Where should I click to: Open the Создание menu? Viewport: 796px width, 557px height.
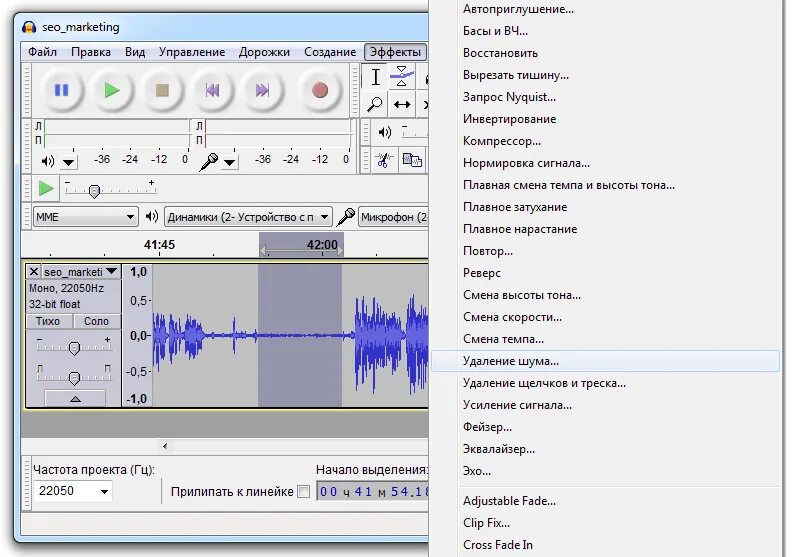point(330,52)
